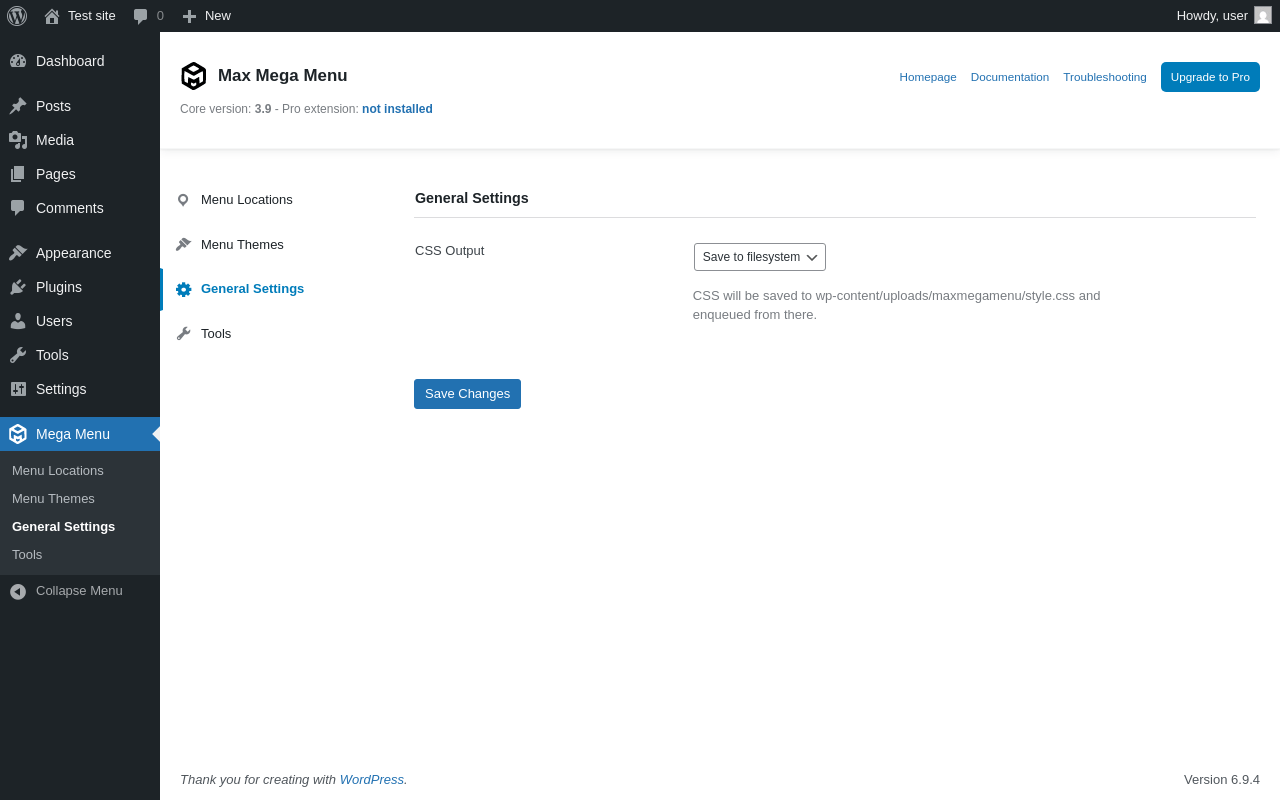Image resolution: width=1280 pixels, height=800 pixels.
Task: Open the Howdy, user account menu
Action: pos(1212,16)
